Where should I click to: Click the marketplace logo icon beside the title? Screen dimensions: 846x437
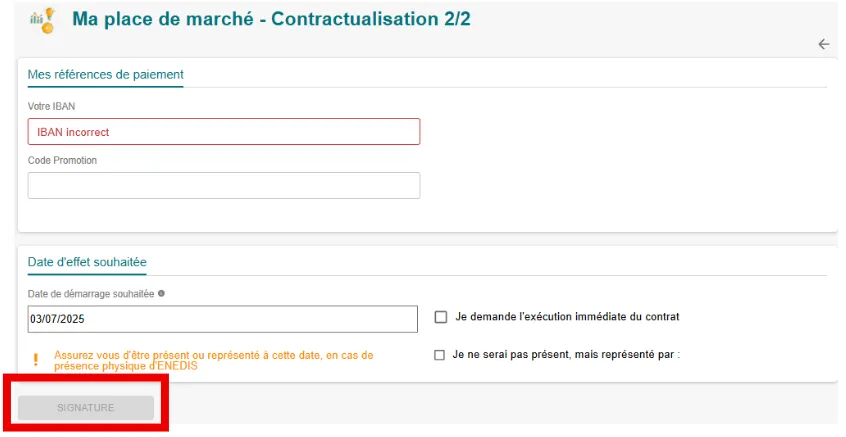[x=42, y=19]
